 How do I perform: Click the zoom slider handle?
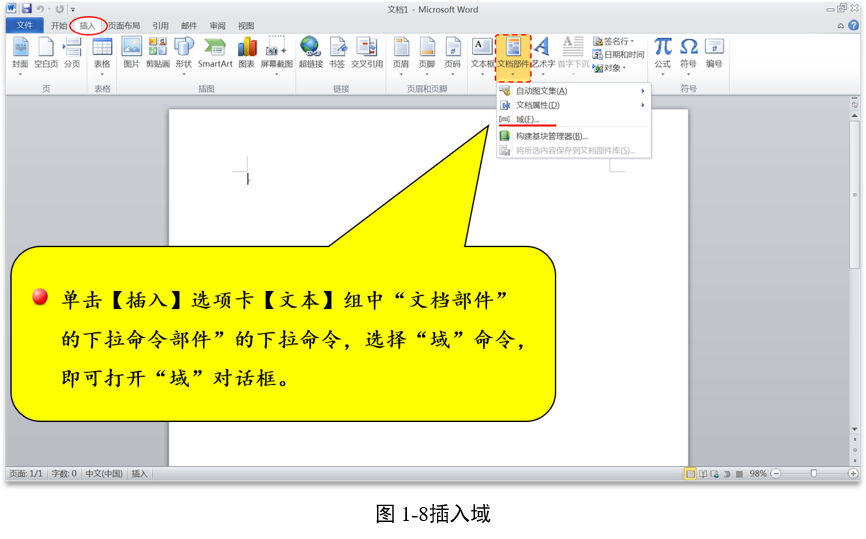point(814,474)
